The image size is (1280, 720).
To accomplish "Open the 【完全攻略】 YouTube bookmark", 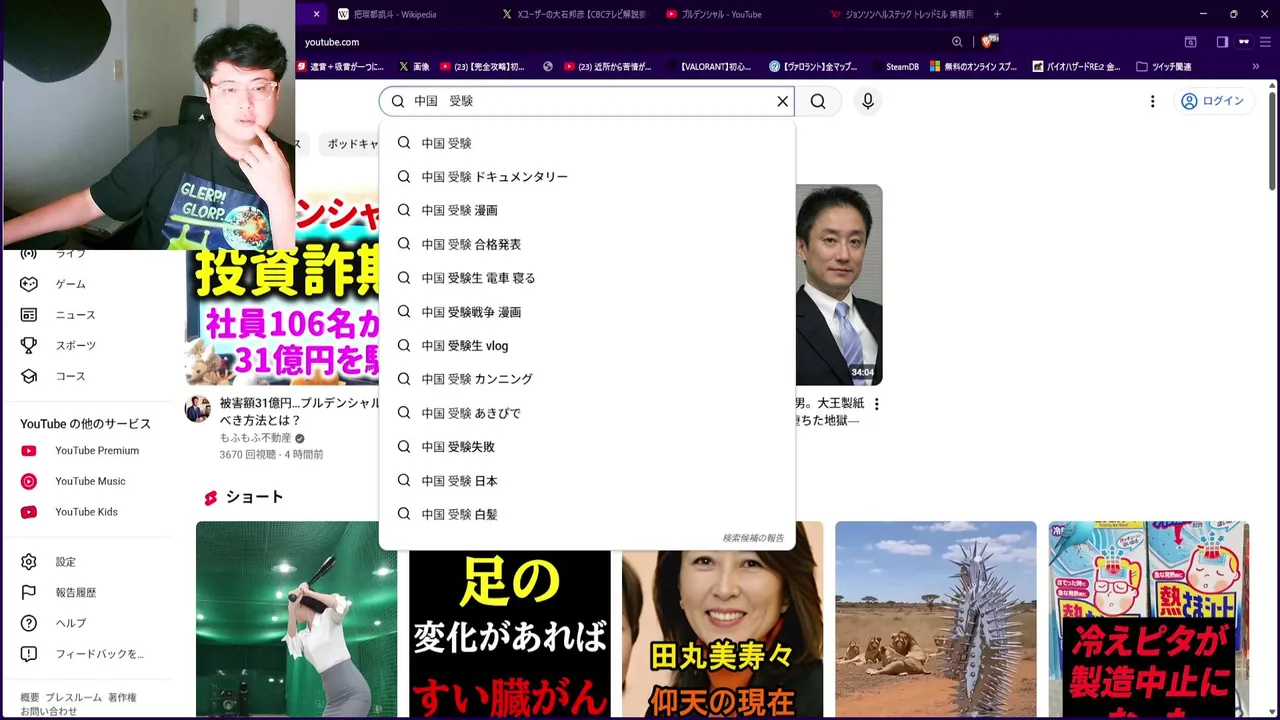I will [x=482, y=67].
